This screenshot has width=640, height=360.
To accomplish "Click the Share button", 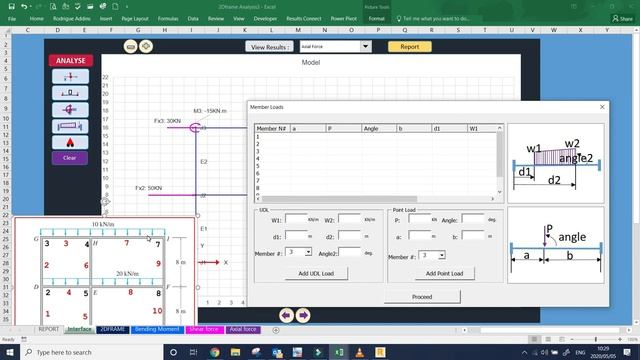I will pos(622,19).
